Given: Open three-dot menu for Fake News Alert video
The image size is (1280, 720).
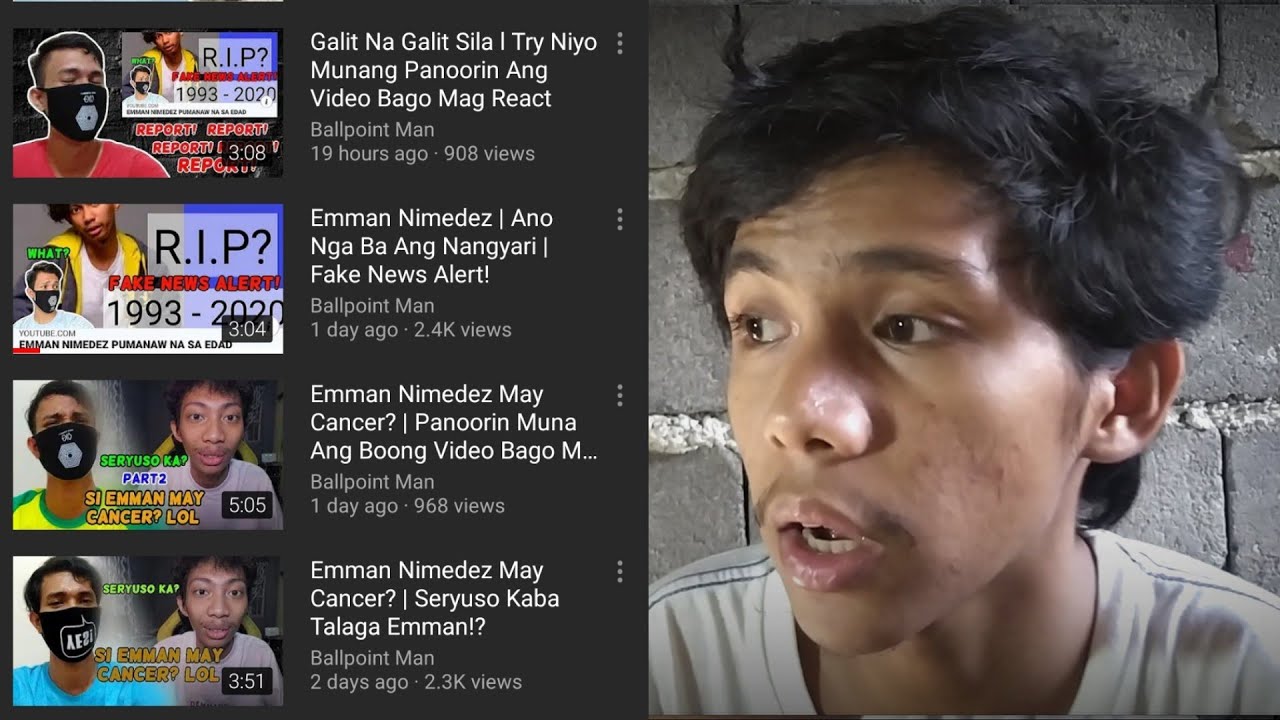Looking at the screenshot, I should tap(620, 219).
